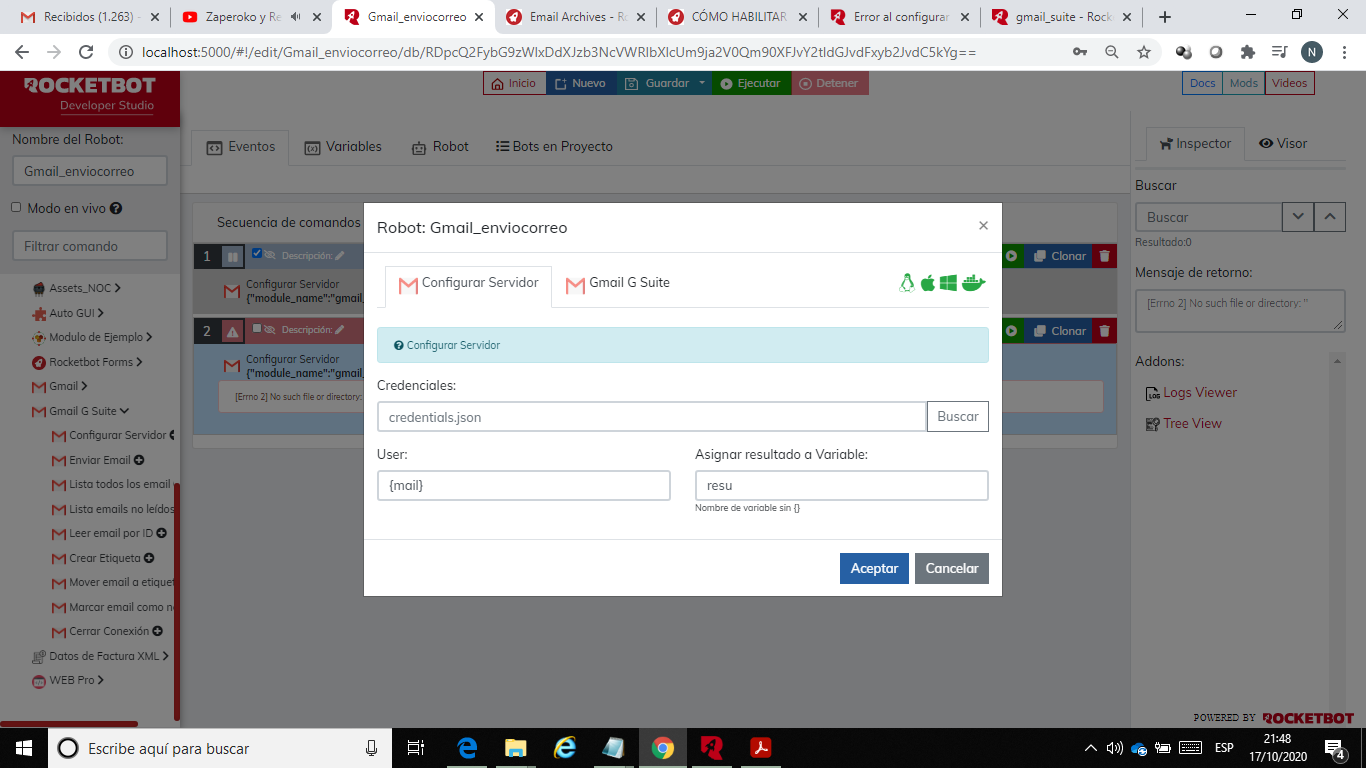The width and height of the screenshot is (1366, 768).
Task: Switch to the Gmail G Suite tab
Action: (x=618, y=283)
